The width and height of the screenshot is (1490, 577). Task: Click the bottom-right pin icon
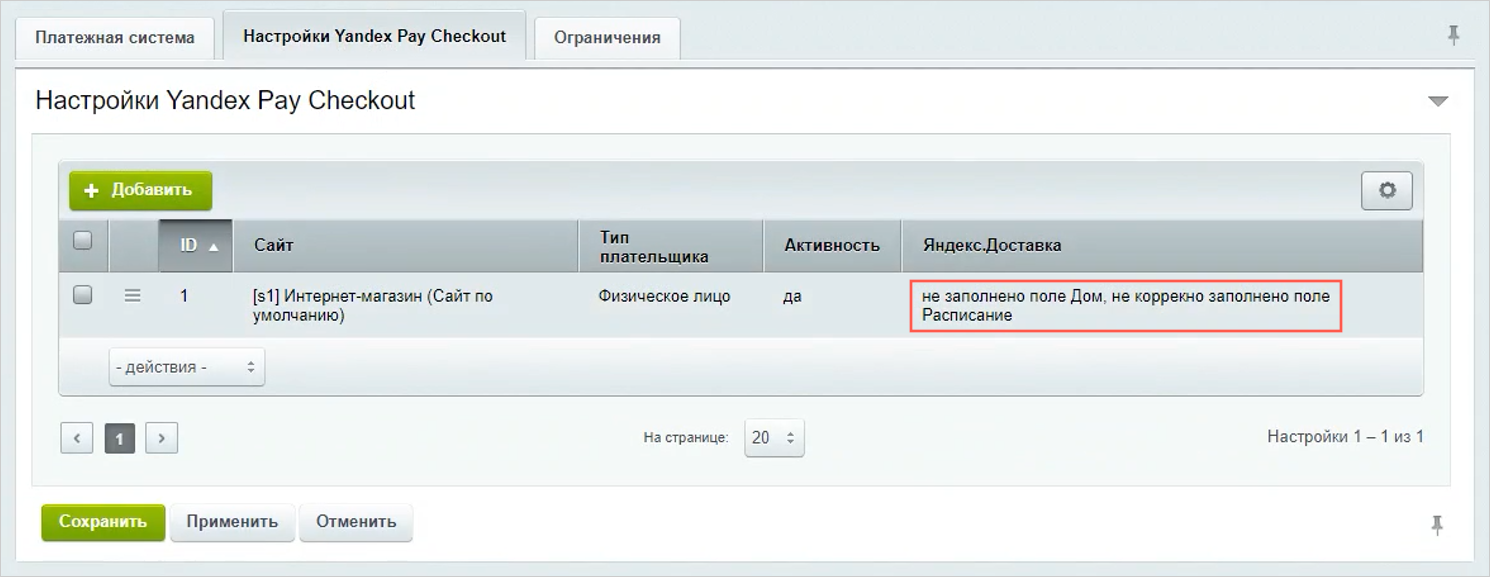coord(1437,524)
